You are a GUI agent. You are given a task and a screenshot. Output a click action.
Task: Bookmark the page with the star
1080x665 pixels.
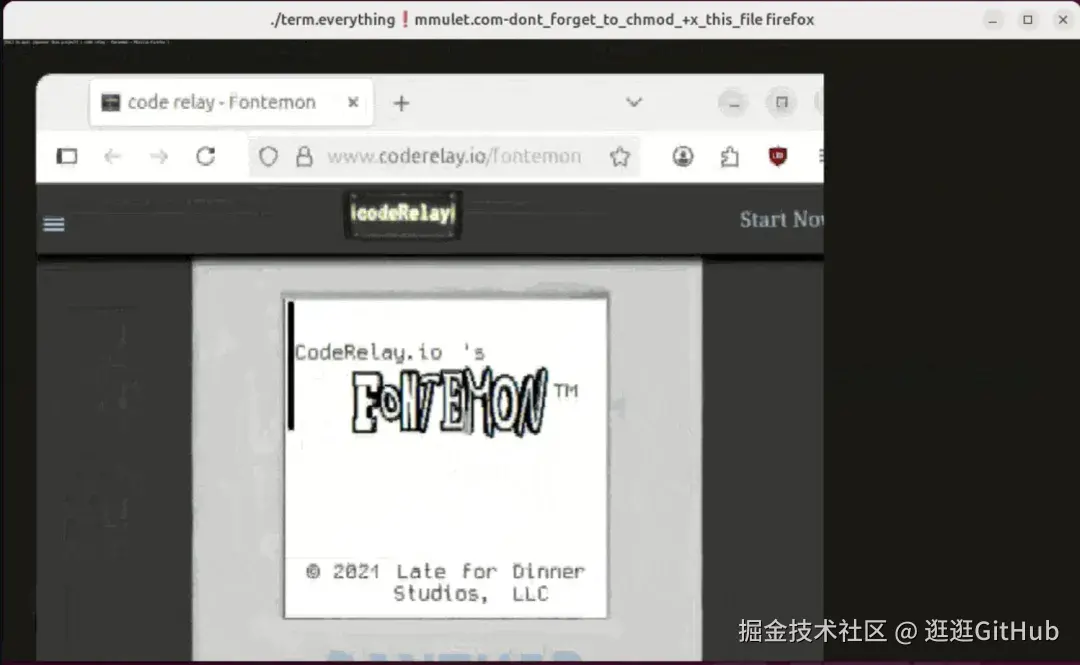[x=619, y=156]
